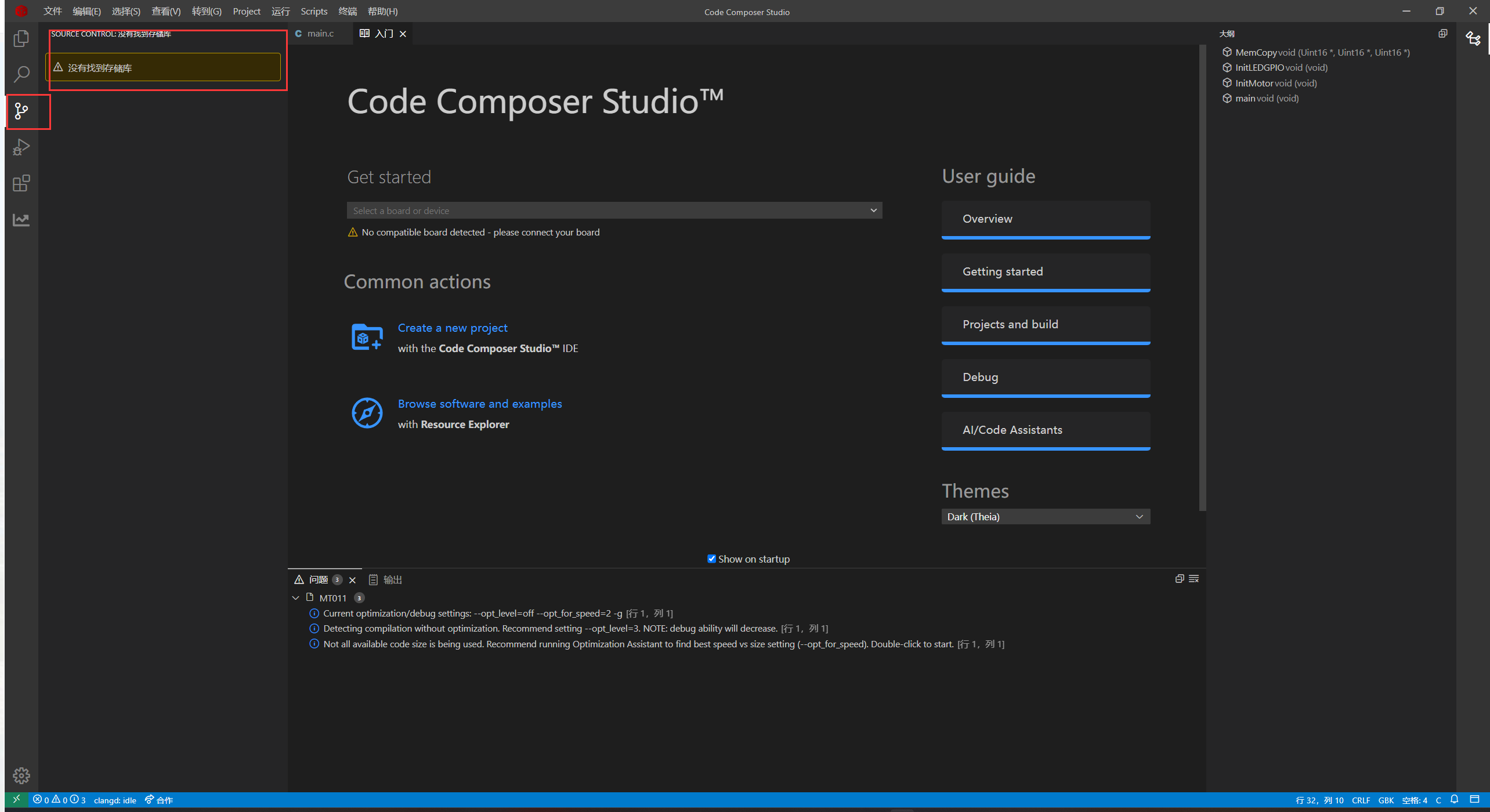Open the Explorer files icon in activity bar
1490x812 pixels.
click(x=21, y=38)
